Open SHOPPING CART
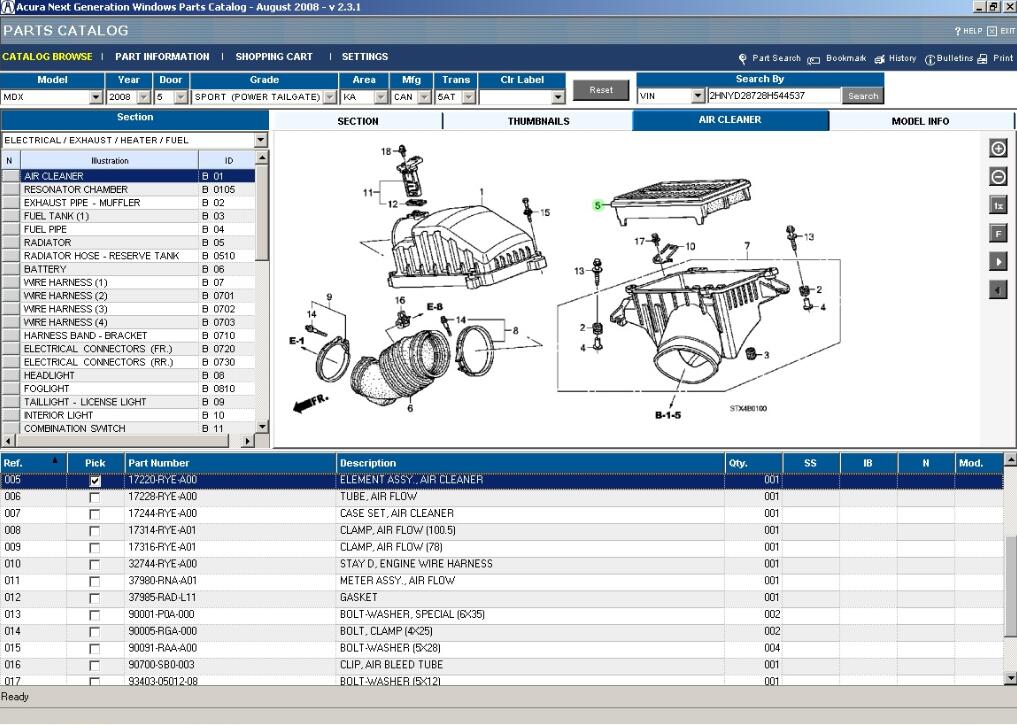 [x=274, y=57]
